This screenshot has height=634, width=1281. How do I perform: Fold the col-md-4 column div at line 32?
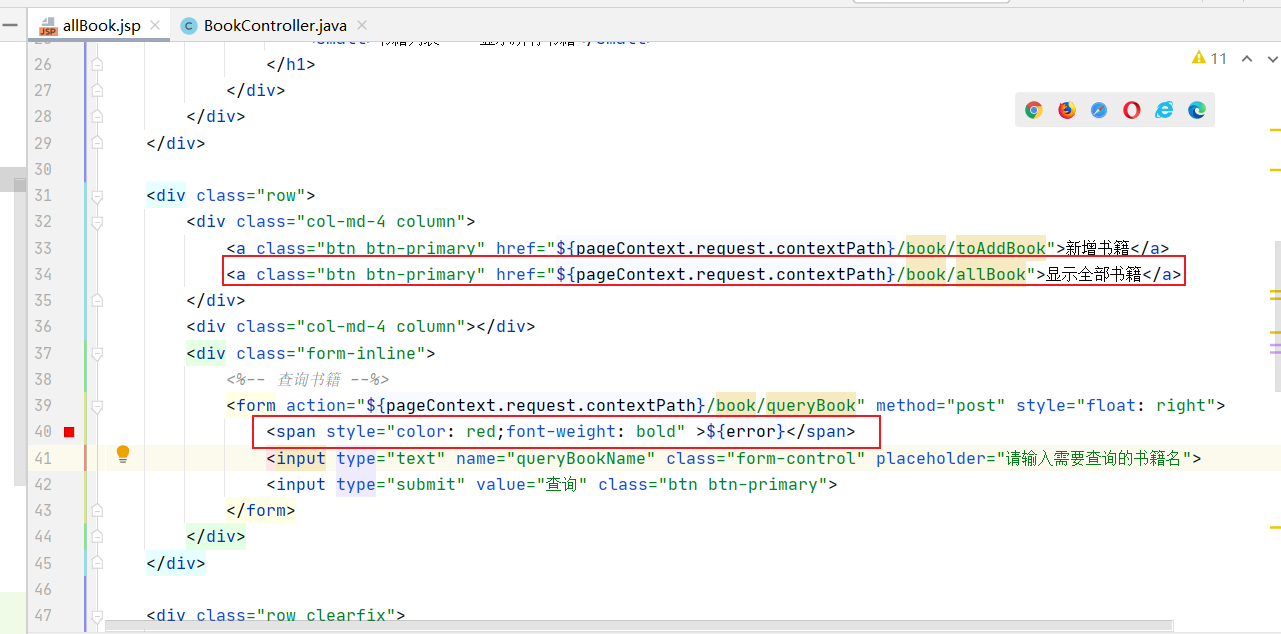tap(97, 222)
